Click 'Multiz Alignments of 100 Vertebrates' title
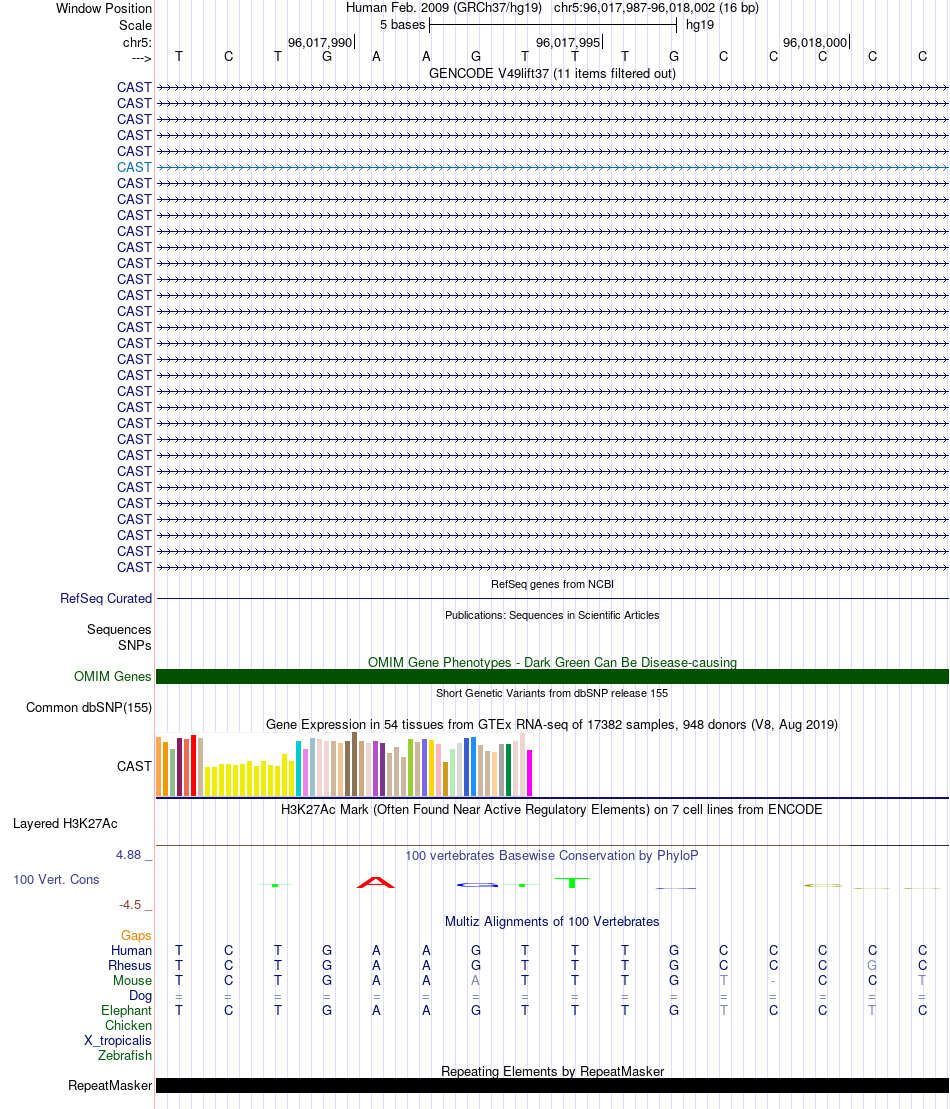Image resolution: width=950 pixels, height=1109 pixels. [552, 922]
